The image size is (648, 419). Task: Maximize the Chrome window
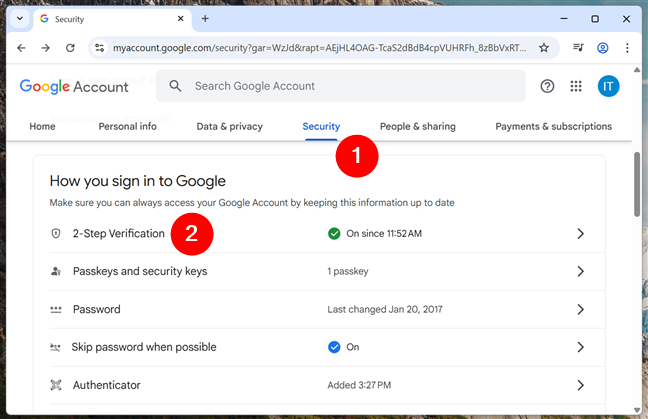click(x=595, y=19)
